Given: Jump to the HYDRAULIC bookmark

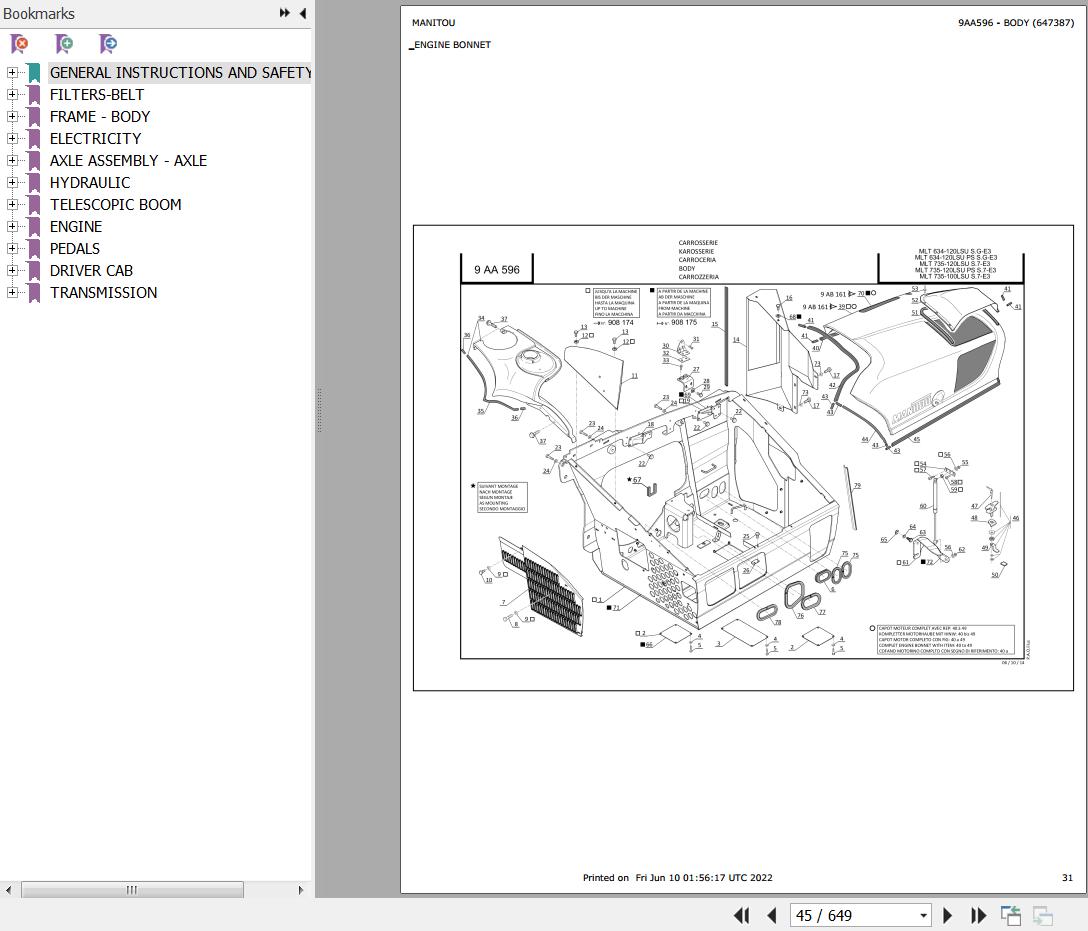Looking at the screenshot, I should (x=90, y=182).
